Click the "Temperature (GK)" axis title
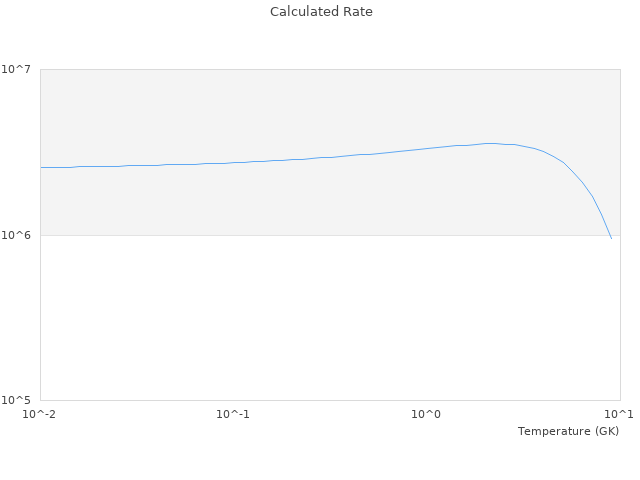 pos(568,431)
